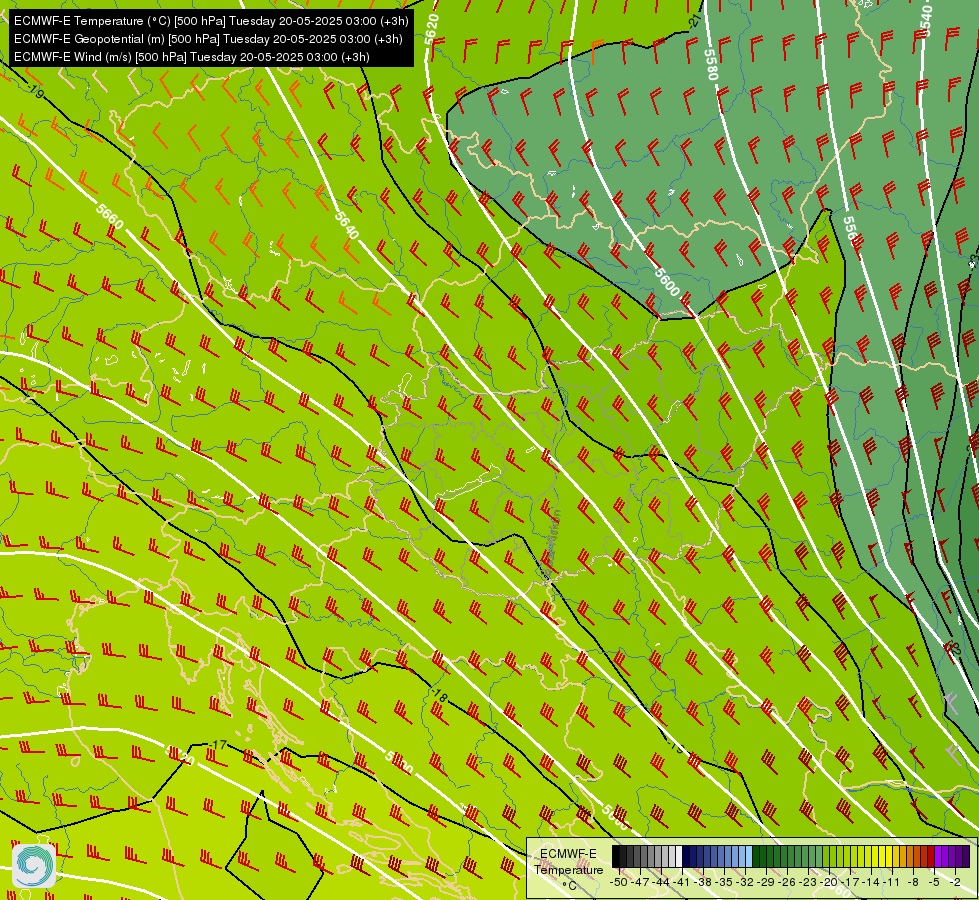Click the -8 tick label on legend
The width and height of the screenshot is (979, 900).
[913, 882]
